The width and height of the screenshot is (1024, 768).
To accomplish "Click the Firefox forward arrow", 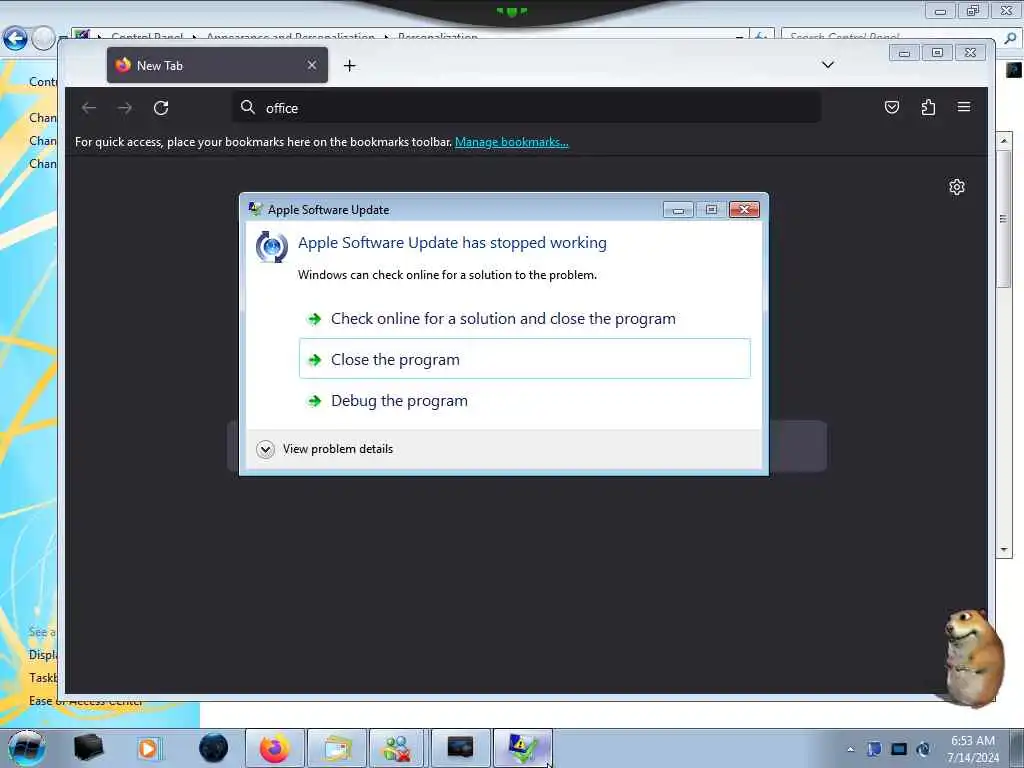I will tap(125, 108).
